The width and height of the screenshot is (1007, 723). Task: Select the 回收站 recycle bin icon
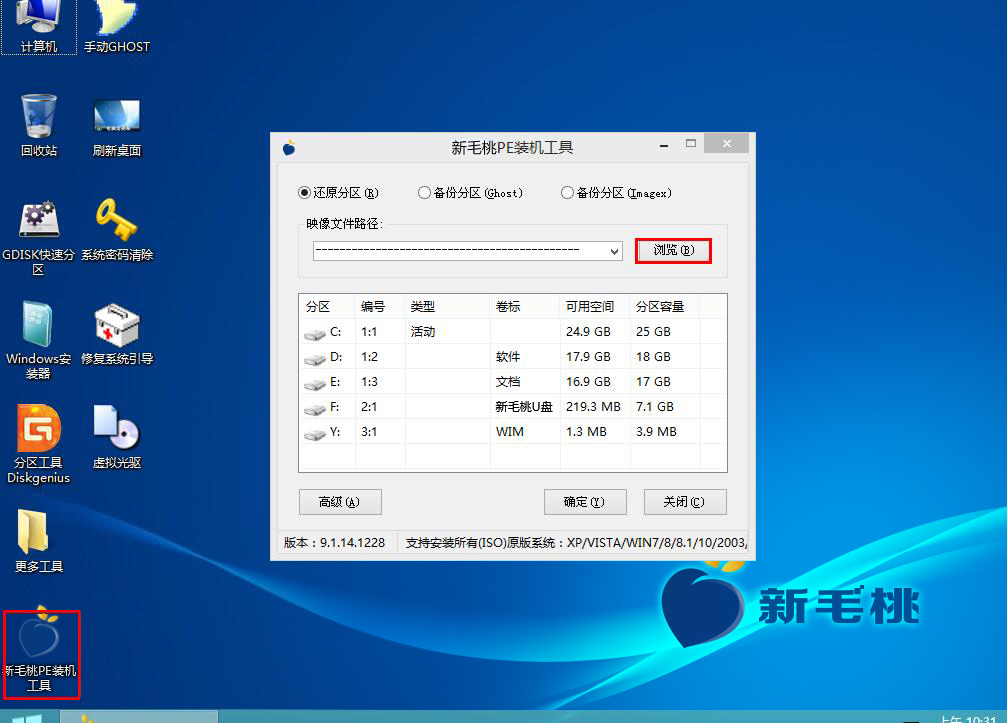click(39, 125)
